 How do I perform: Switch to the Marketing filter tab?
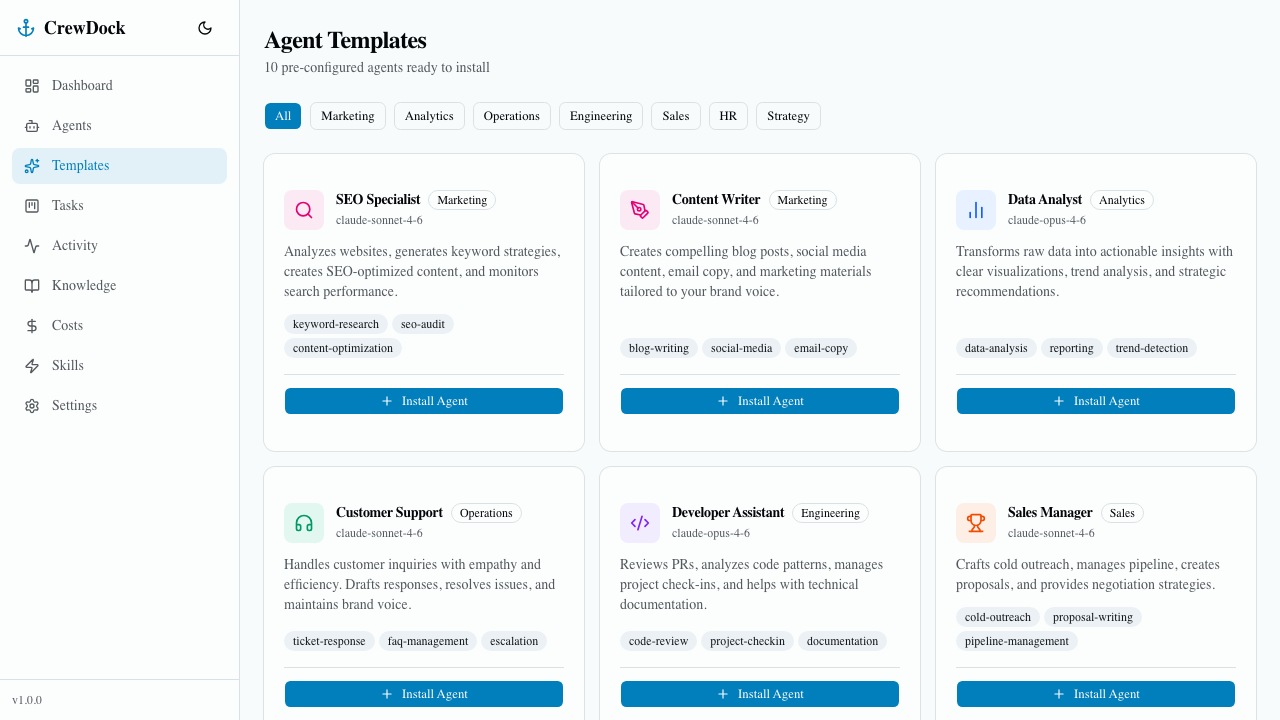point(347,116)
